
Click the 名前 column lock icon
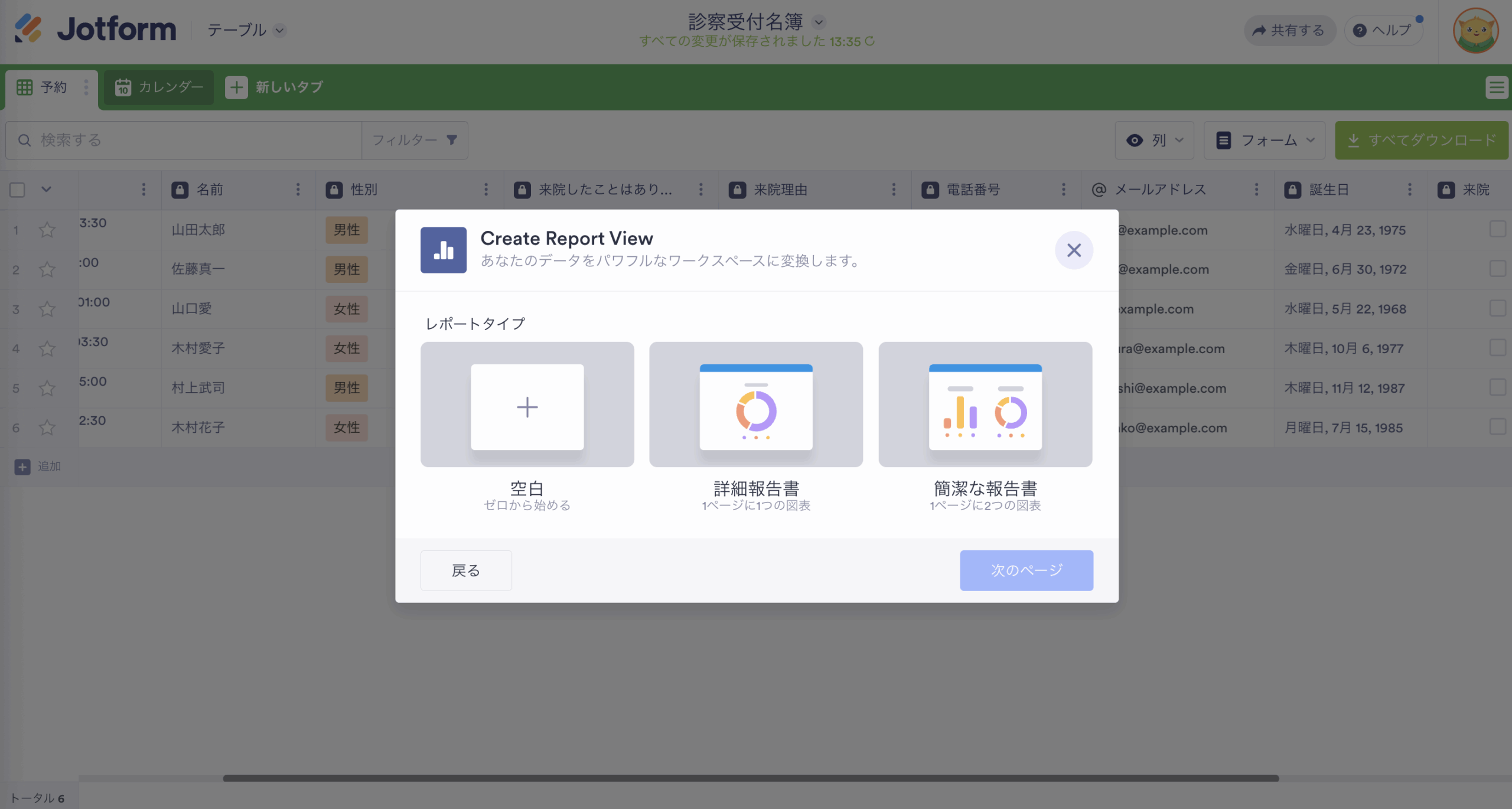point(180,190)
